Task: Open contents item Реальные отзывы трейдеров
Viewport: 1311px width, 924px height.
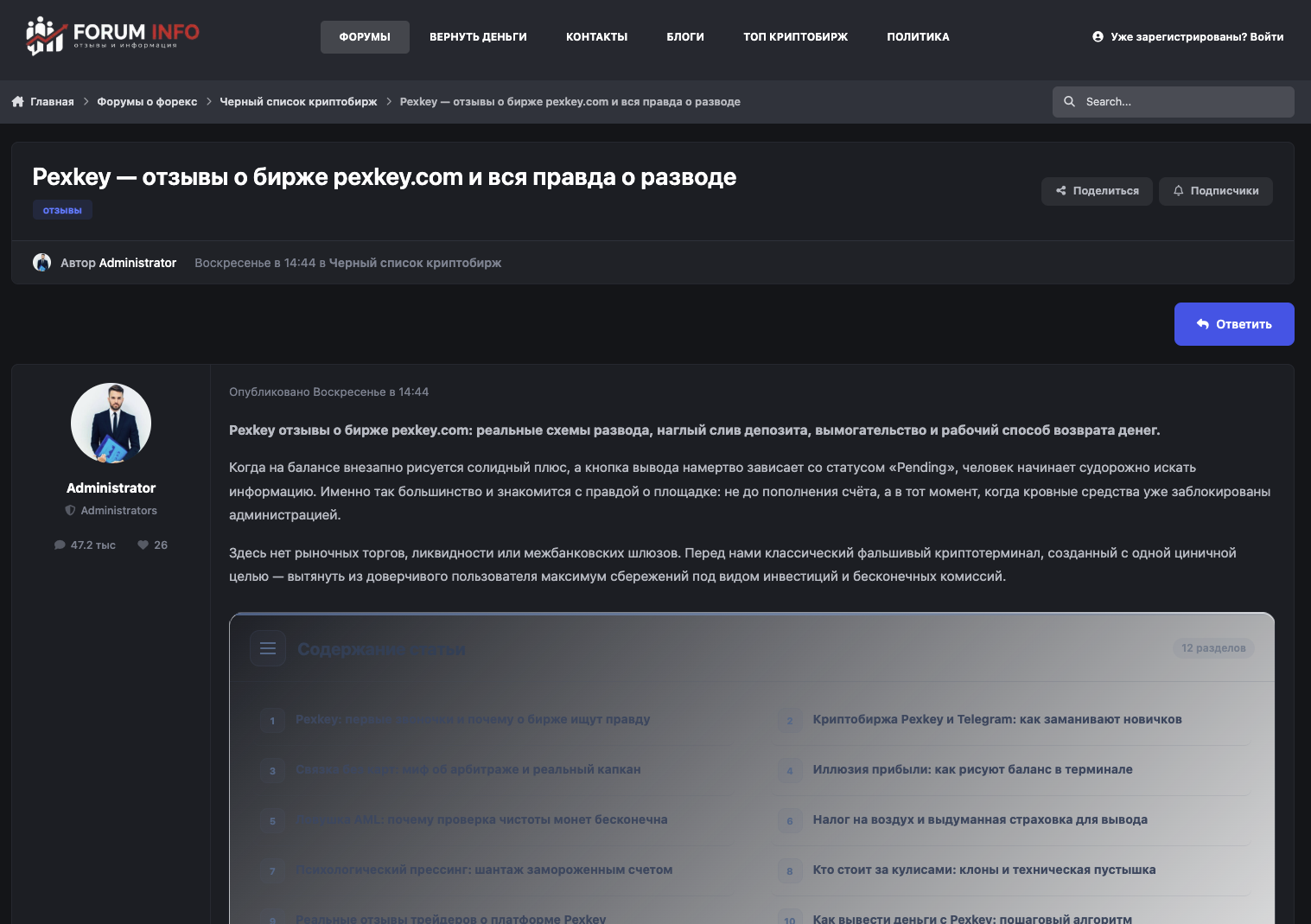Action: pyautogui.click(x=450, y=918)
